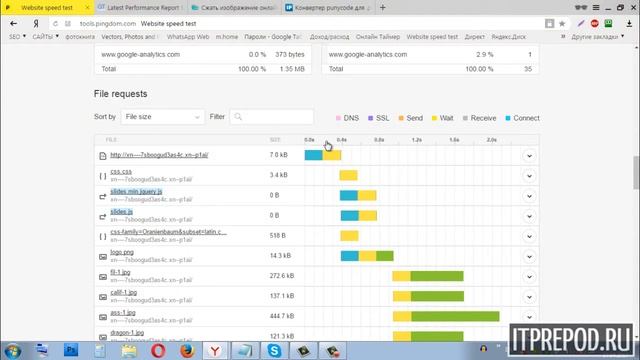Click the Windows Start orb
The image size is (640, 360).
(13, 351)
